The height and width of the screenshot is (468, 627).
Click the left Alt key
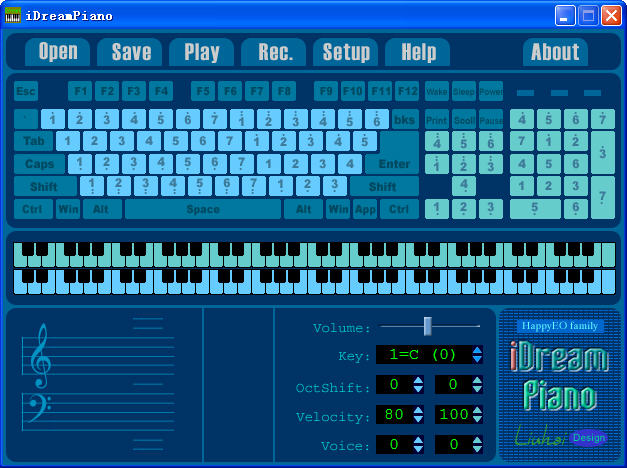click(x=102, y=209)
